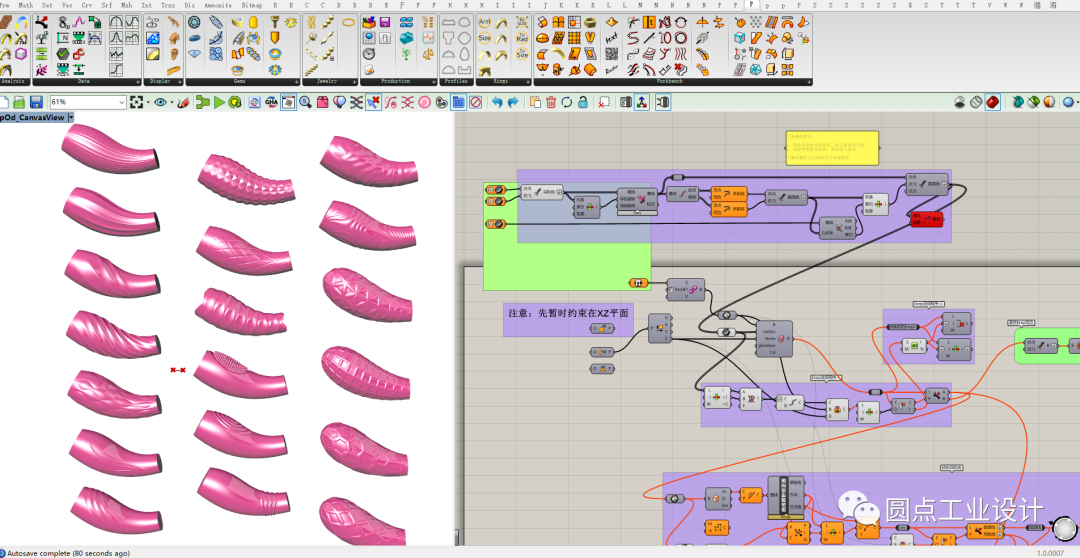Open the 61% zoom level dropdown
This screenshot has width=1080, height=558.
[122, 102]
